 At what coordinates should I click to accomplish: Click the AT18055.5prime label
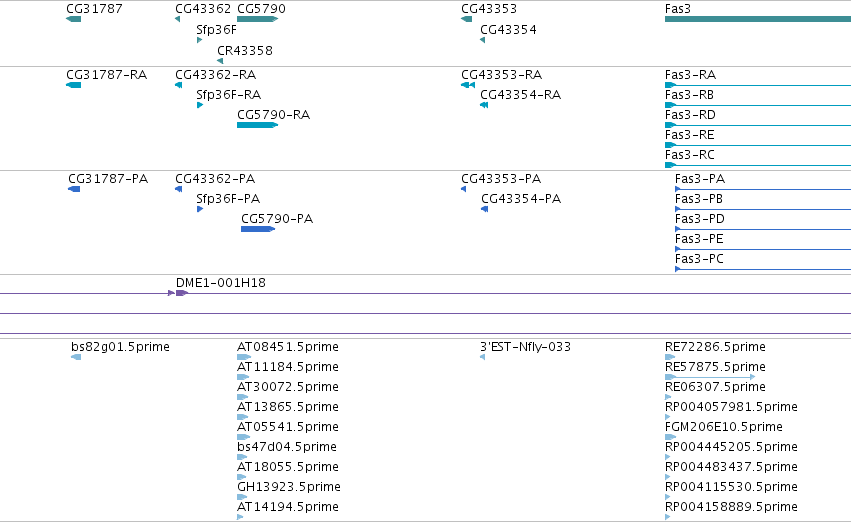point(288,468)
